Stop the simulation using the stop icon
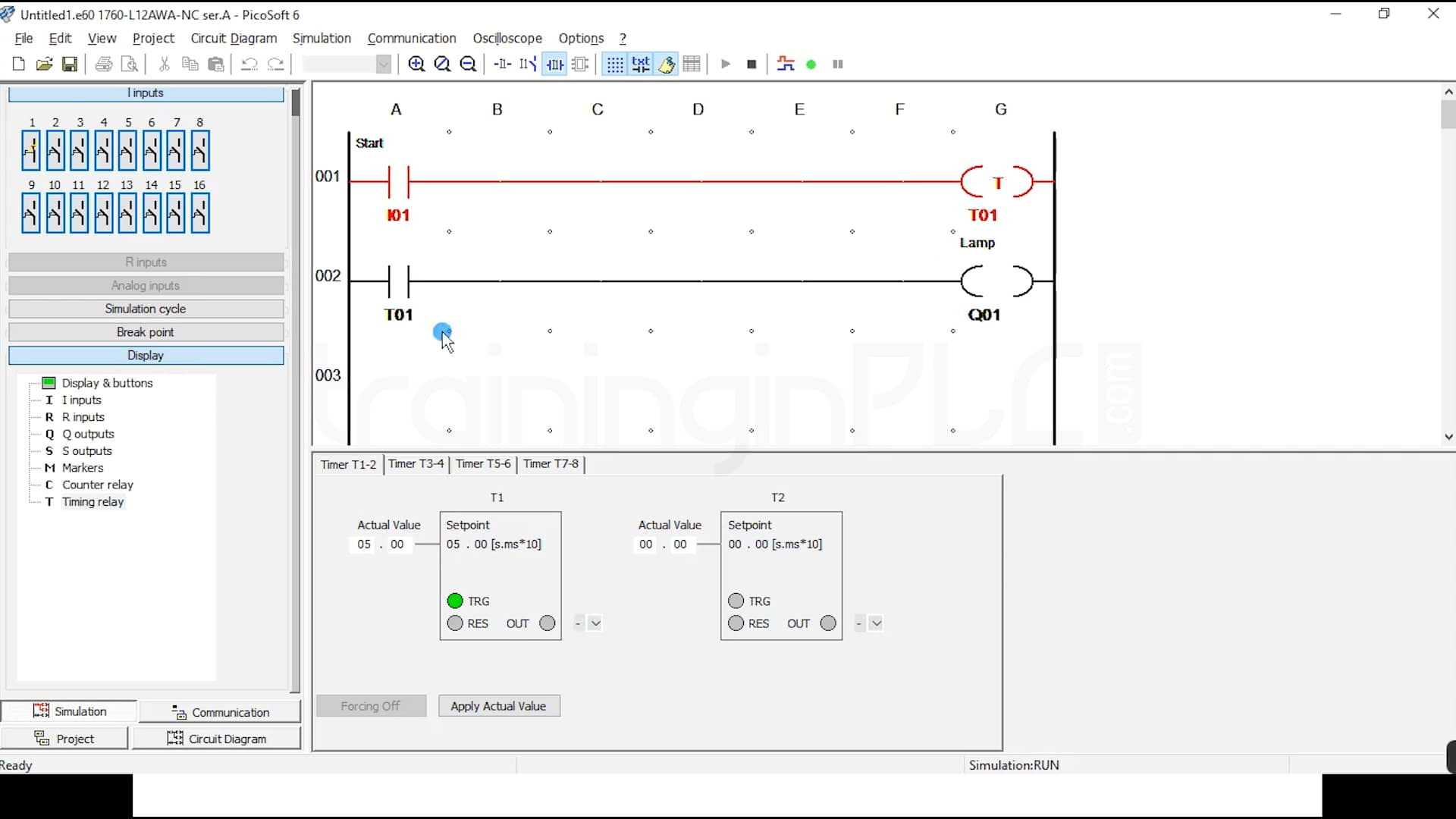This screenshot has width=1456, height=819. tap(752, 64)
